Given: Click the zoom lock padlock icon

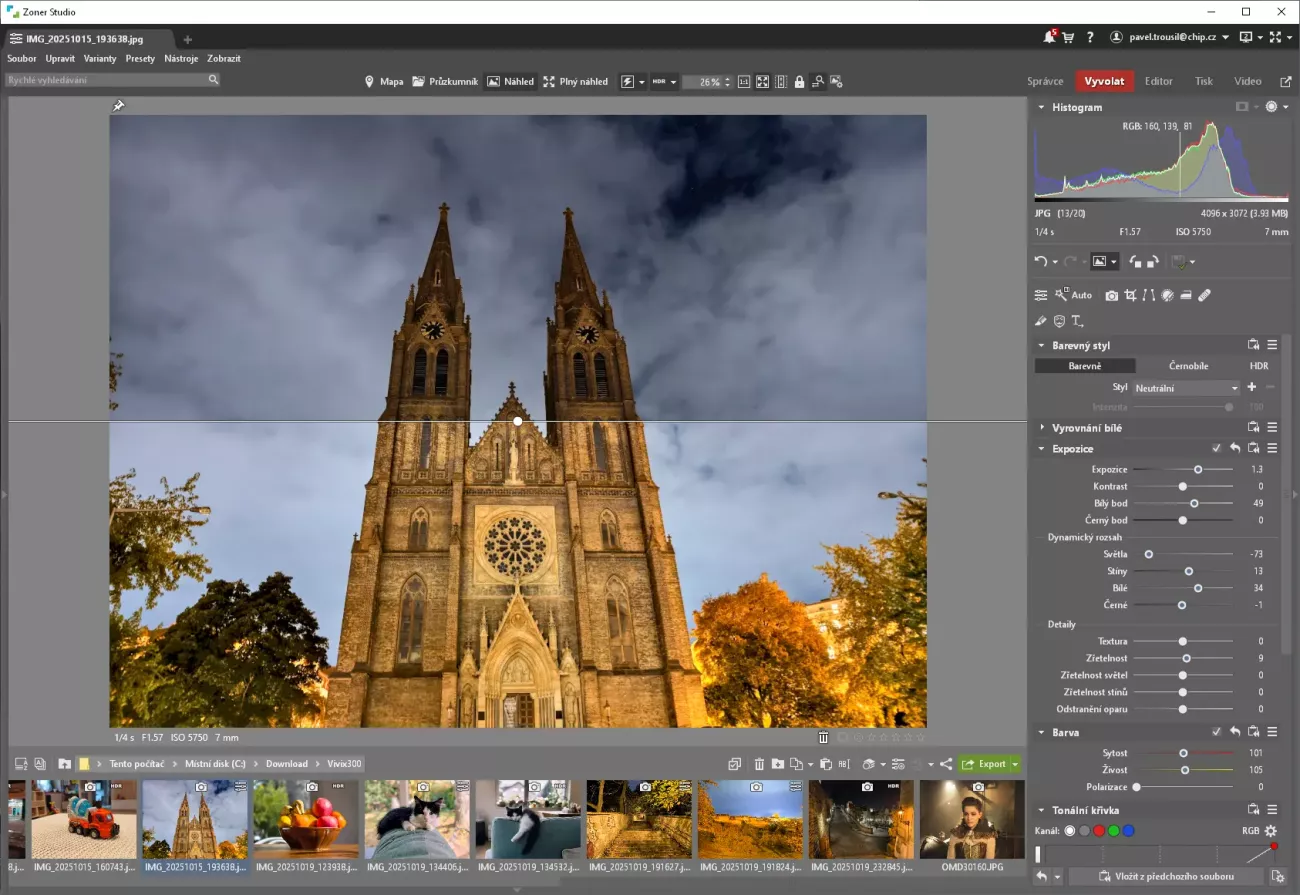Looking at the screenshot, I should pos(799,82).
